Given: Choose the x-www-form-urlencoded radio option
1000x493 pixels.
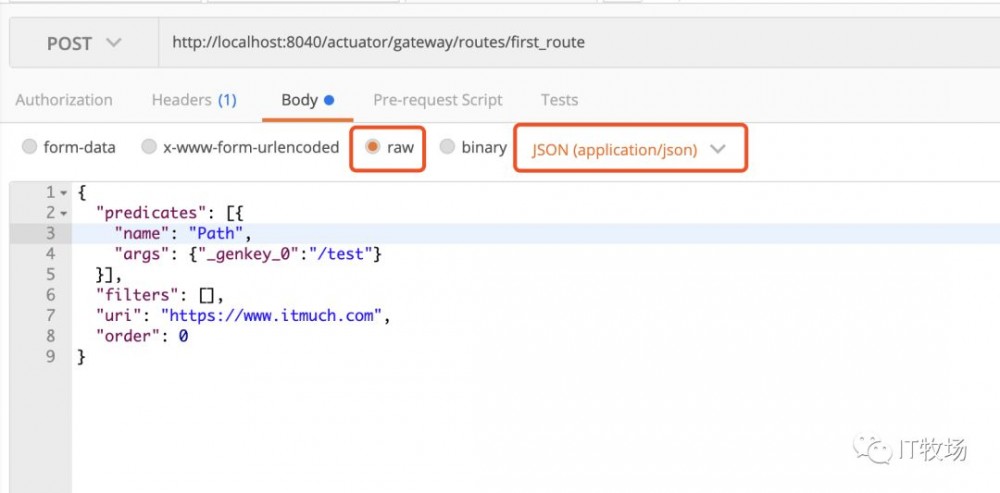Looking at the screenshot, I should click(x=149, y=147).
